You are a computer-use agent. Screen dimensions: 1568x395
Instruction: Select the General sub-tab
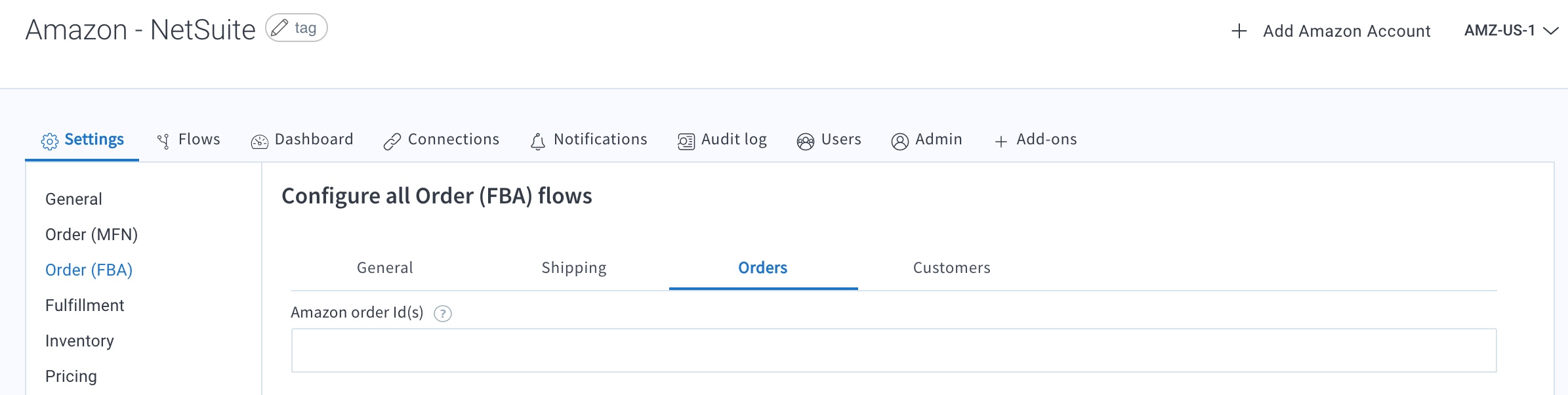(x=385, y=268)
